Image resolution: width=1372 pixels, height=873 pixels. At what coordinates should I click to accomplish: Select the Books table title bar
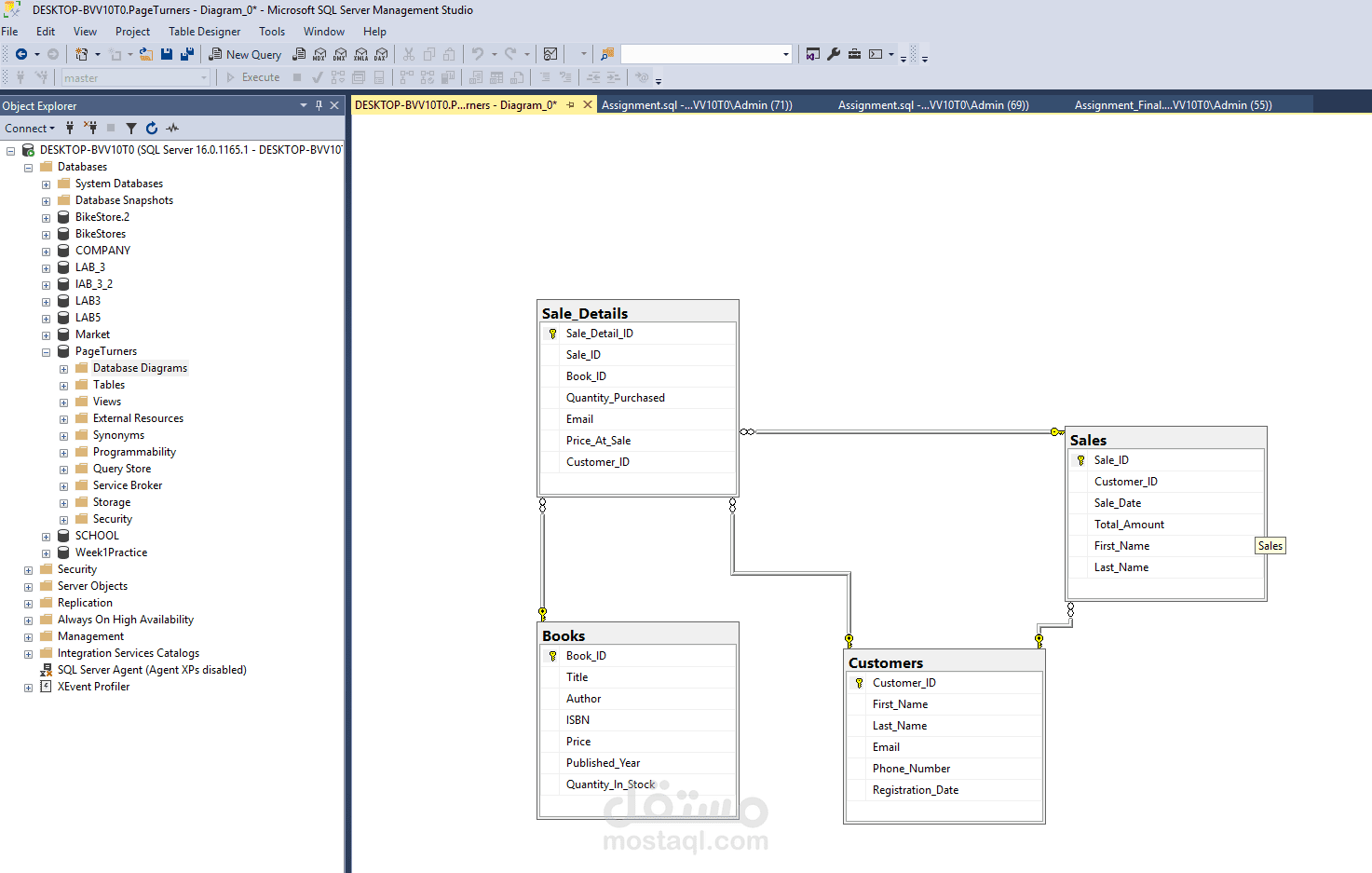(638, 635)
